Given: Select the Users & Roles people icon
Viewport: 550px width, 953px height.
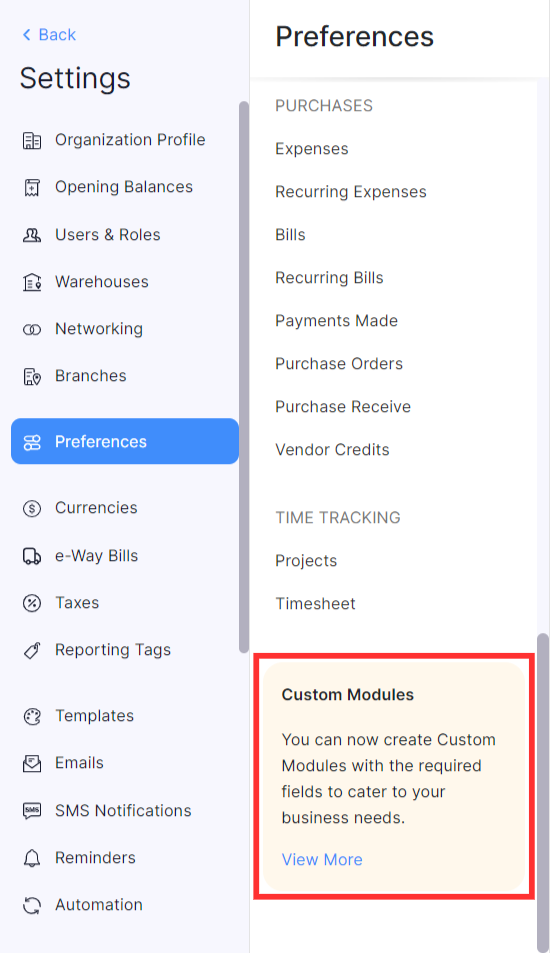Looking at the screenshot, I should pyautogui.click(x=32, y=235).
